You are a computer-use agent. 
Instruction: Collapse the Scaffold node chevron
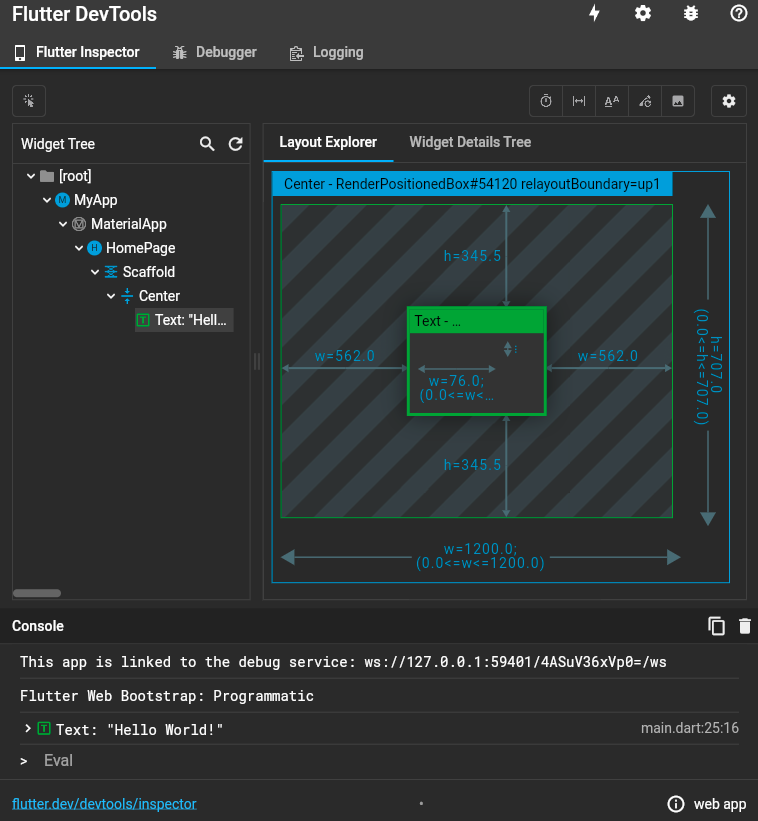point(96,272)
